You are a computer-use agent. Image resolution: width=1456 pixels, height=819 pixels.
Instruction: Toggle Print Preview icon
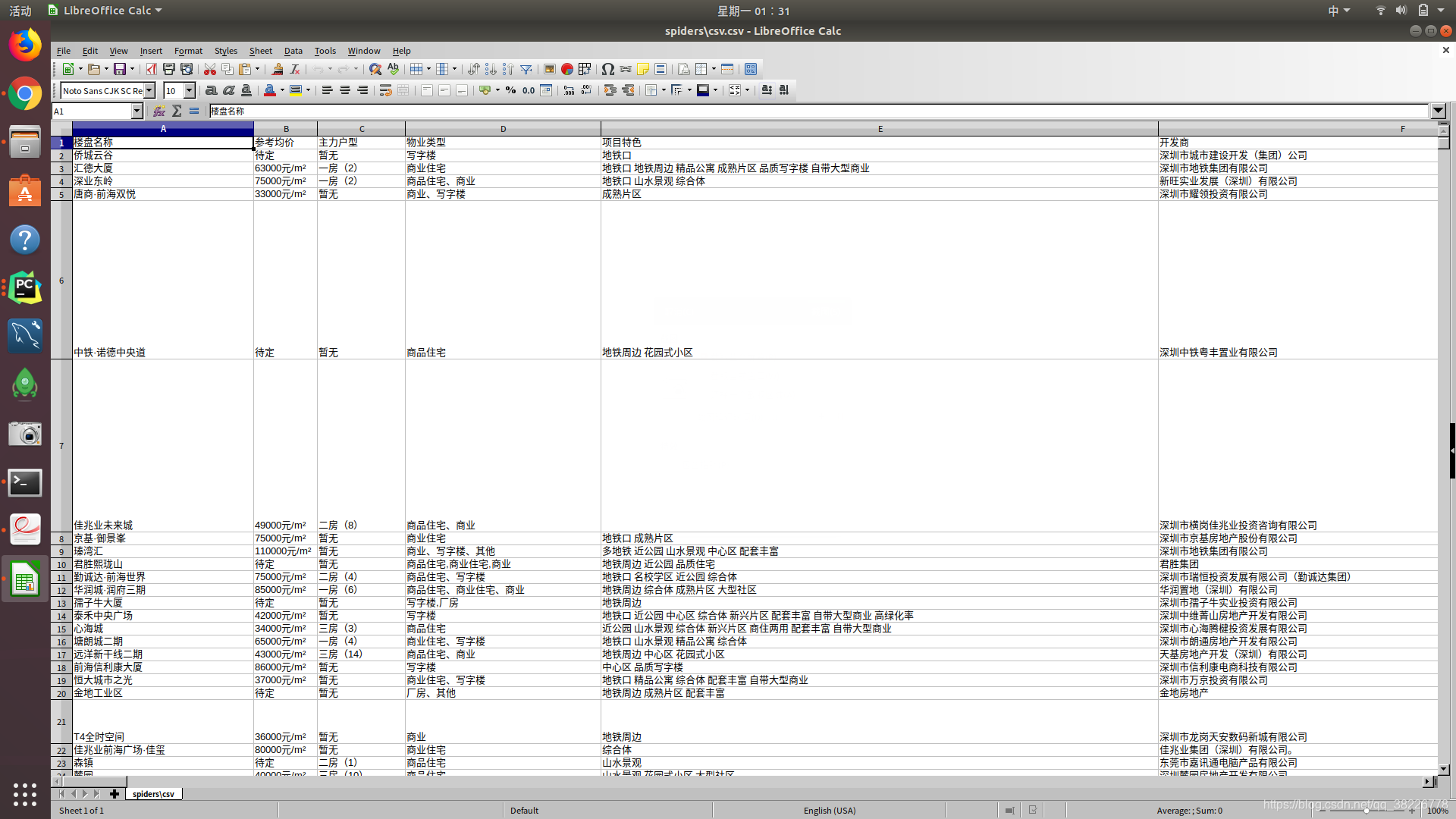pos(187,69)
